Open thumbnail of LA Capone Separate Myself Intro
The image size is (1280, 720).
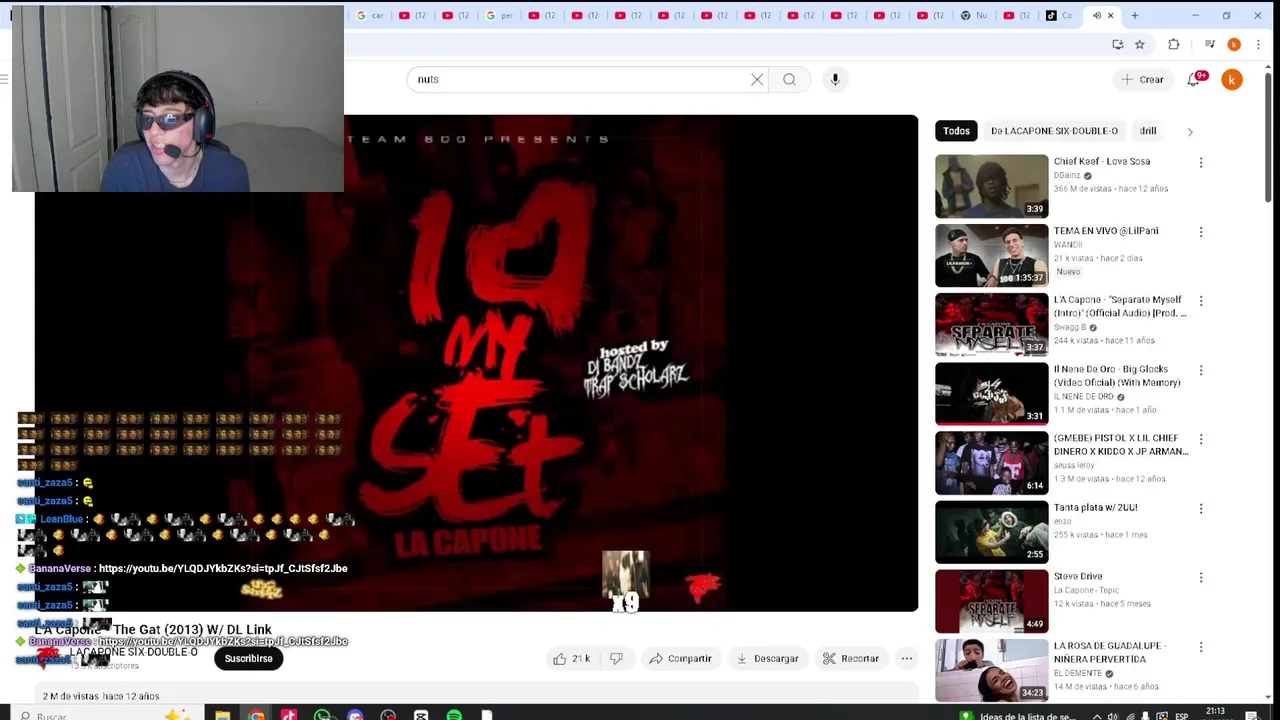(x=992, y=325)
